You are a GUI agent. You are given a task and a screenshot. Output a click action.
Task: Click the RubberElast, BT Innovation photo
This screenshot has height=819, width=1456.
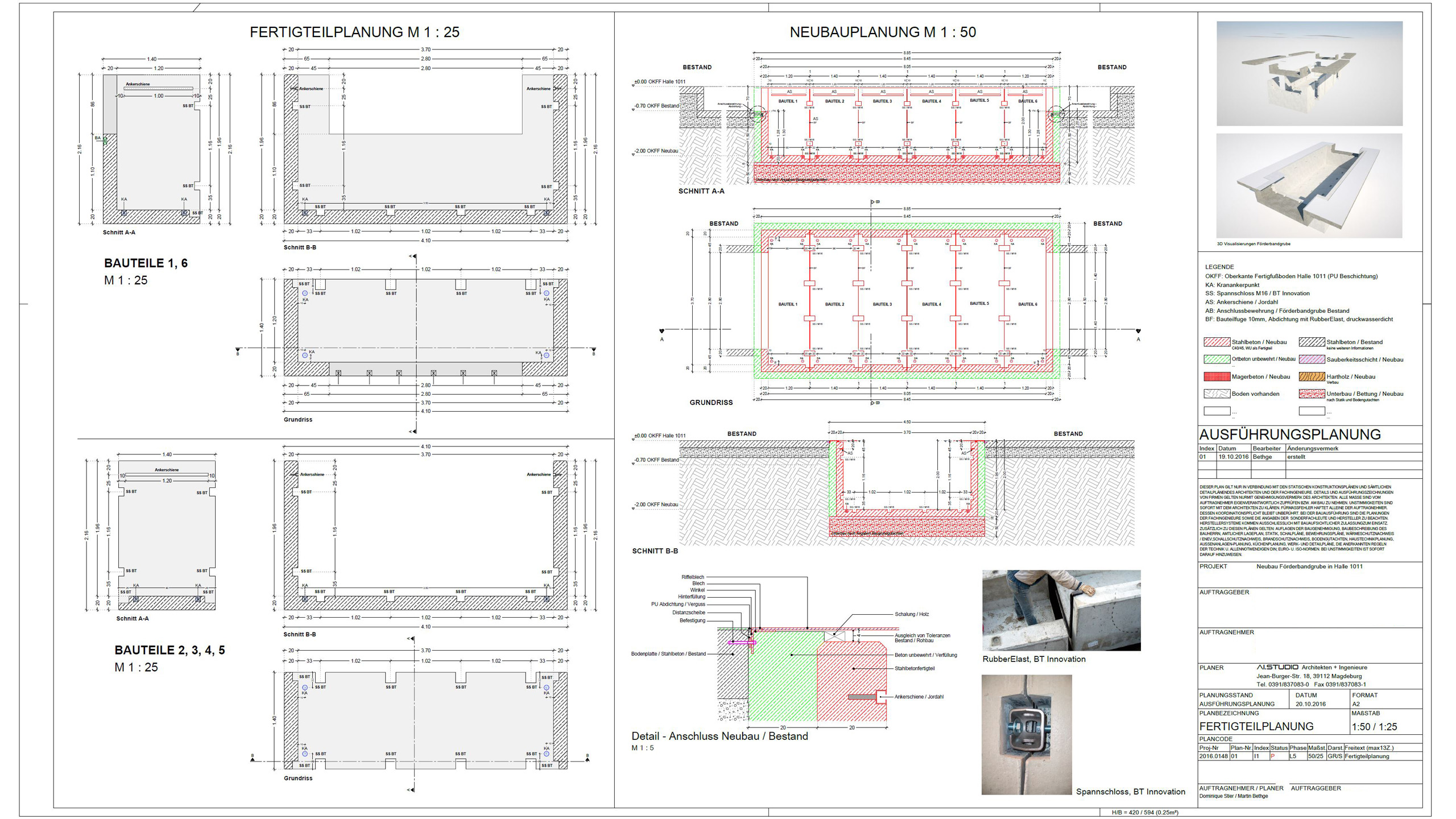(1061, 610)
